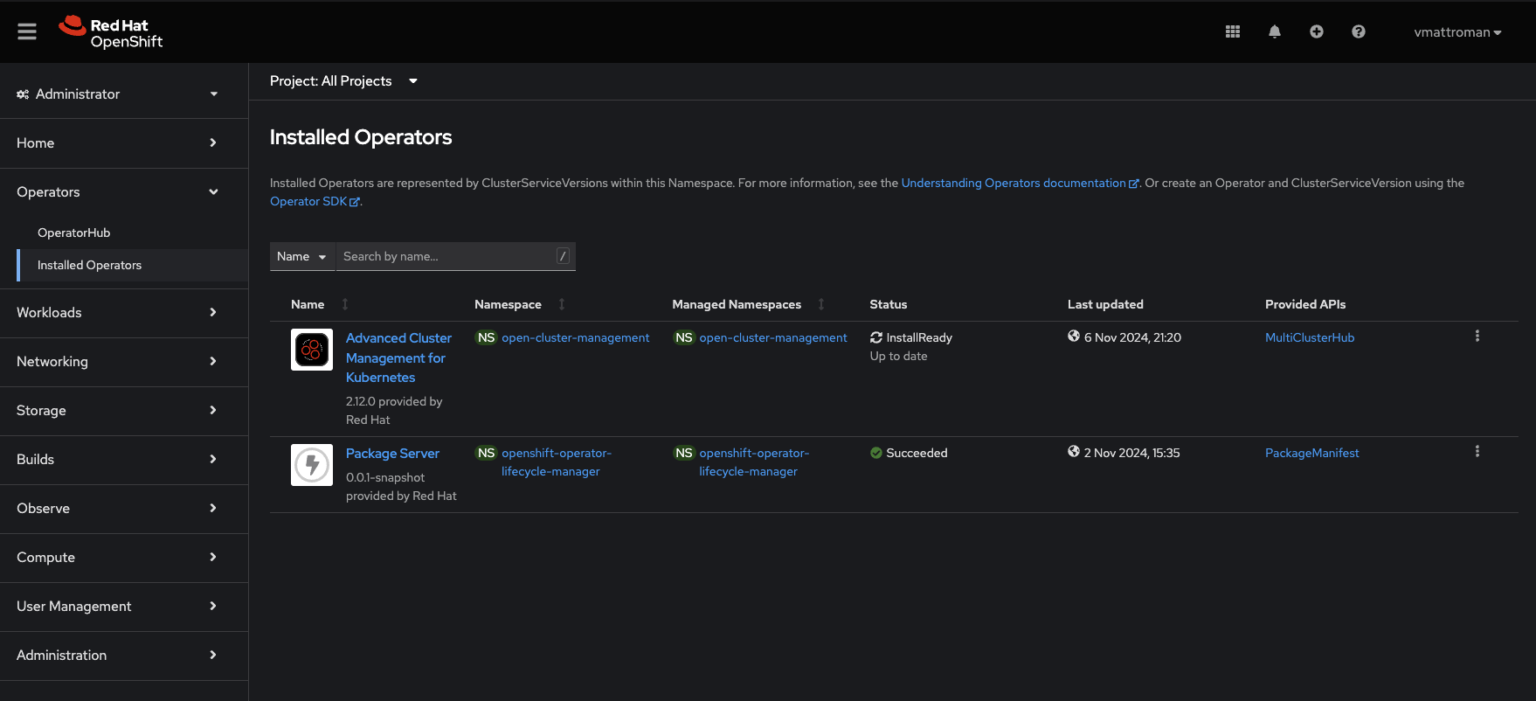Expand the Compute navigation section
The height and width of the screenshot is (701, 1536).
click(x=124, y=557)
